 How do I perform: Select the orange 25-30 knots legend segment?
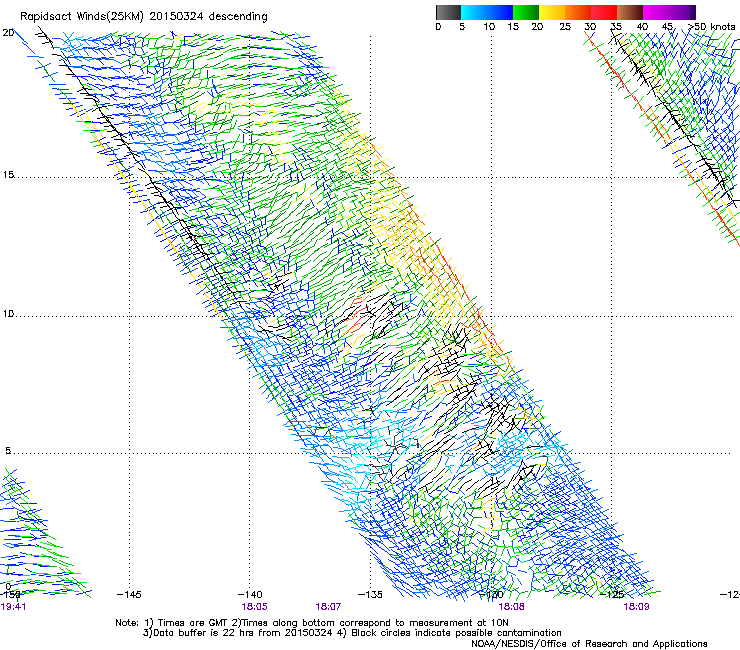click(578, 12)
